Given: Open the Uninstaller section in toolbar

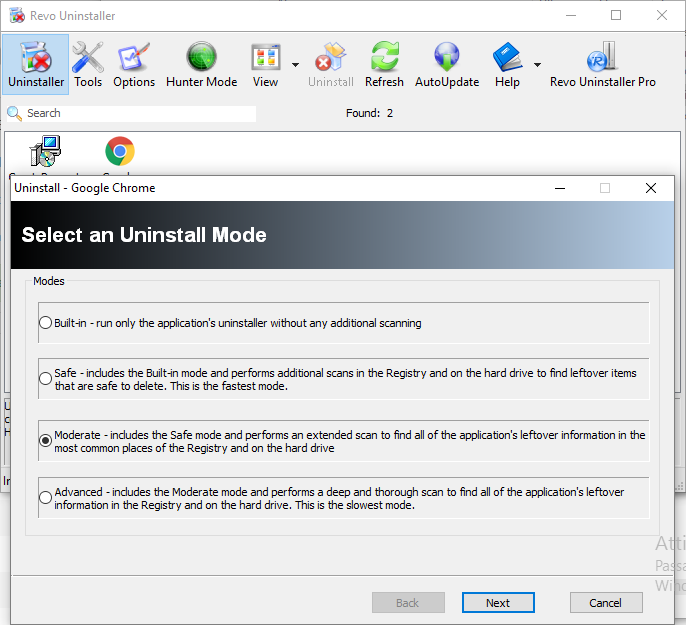Looking at the screenshot, I should 36,64.
